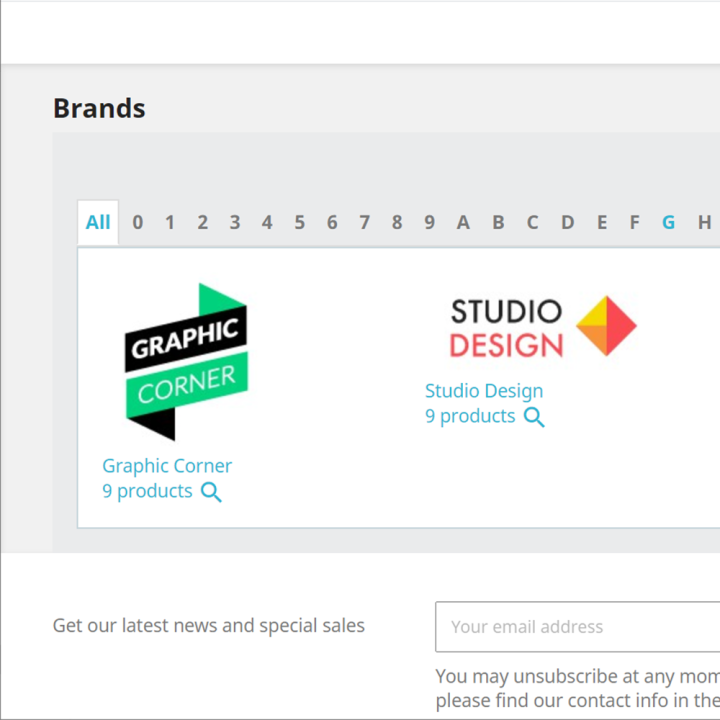
Task: Open the Studio Design logo image
Action: pos(543,326)
